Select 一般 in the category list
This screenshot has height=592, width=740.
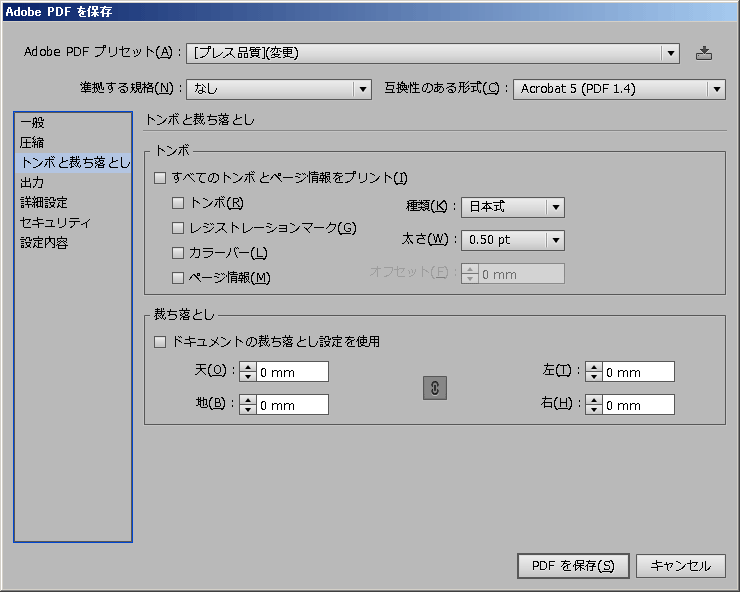pos(33,122)
